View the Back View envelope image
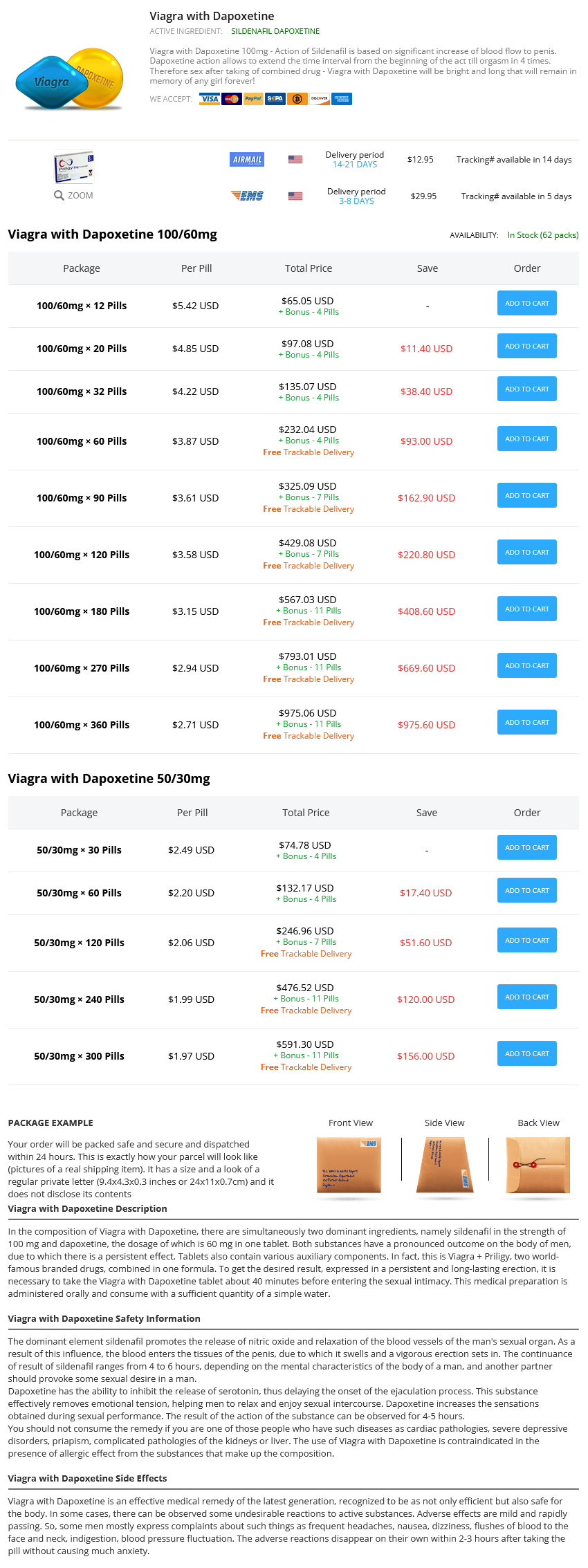588x1568 pixels. tap(538, 1165)
